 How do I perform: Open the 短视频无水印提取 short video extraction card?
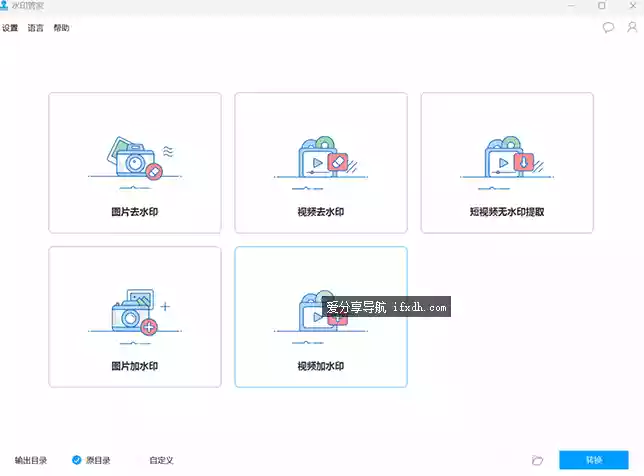point(507,163)
